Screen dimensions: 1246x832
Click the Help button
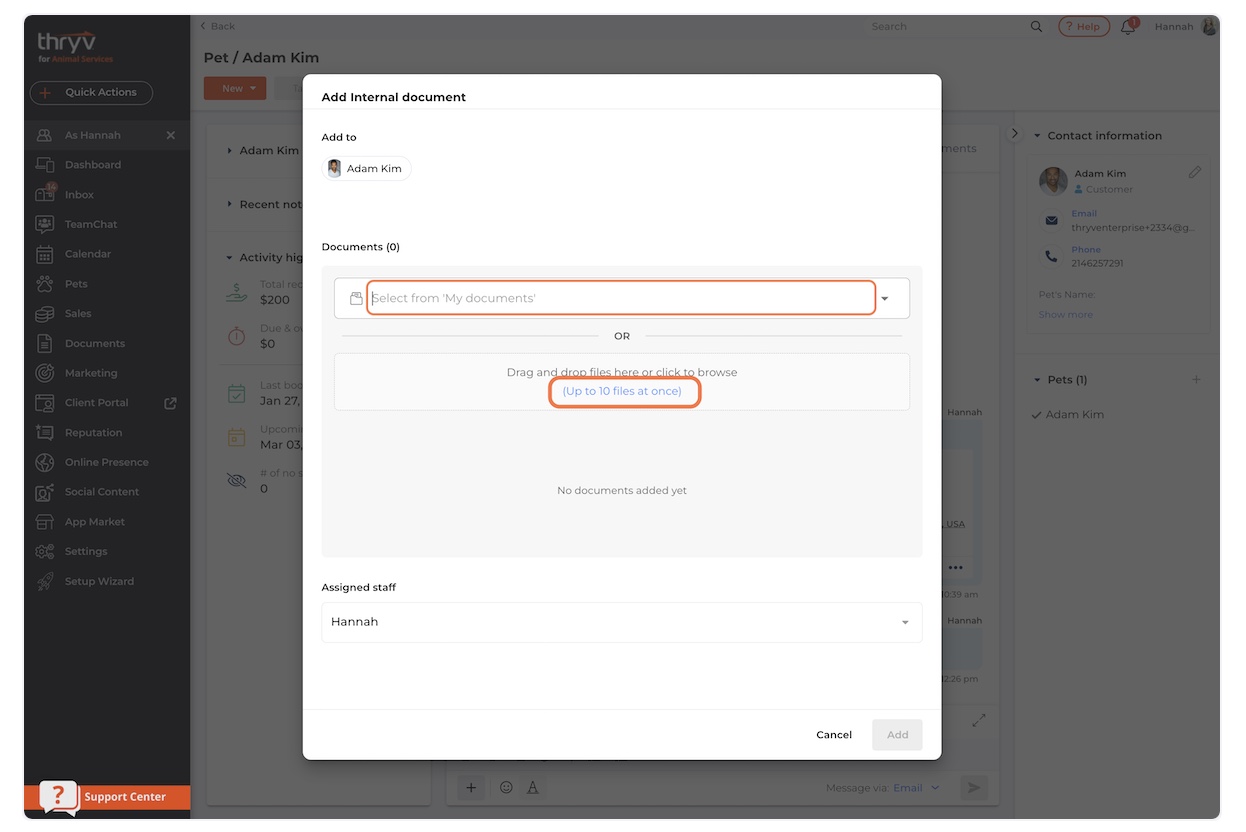point(1083,27)
